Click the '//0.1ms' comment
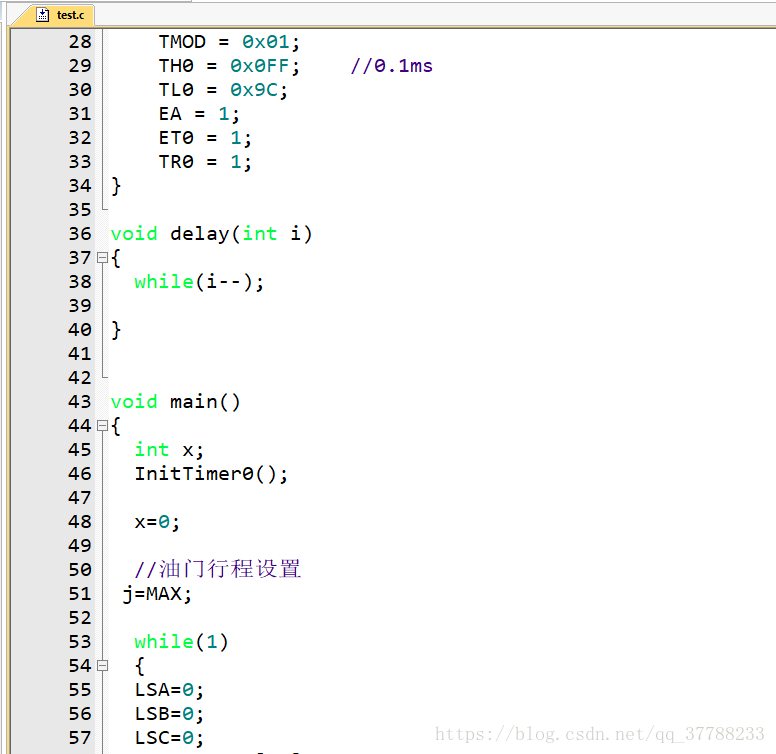The height and width of the screenshot is (754, 776). 391,66
